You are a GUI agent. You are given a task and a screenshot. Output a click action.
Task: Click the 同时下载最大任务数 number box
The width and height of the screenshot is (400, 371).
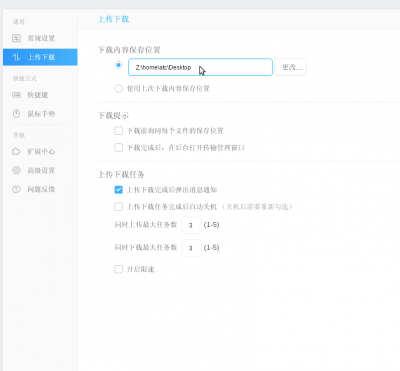click(x=191, y=248)
